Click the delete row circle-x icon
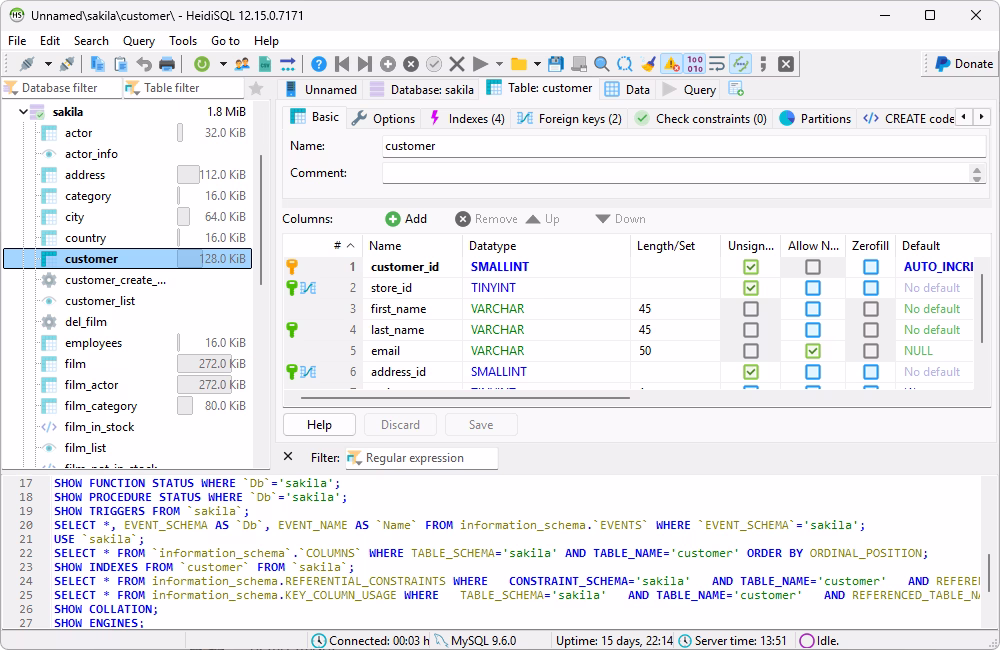 point(411,64)
